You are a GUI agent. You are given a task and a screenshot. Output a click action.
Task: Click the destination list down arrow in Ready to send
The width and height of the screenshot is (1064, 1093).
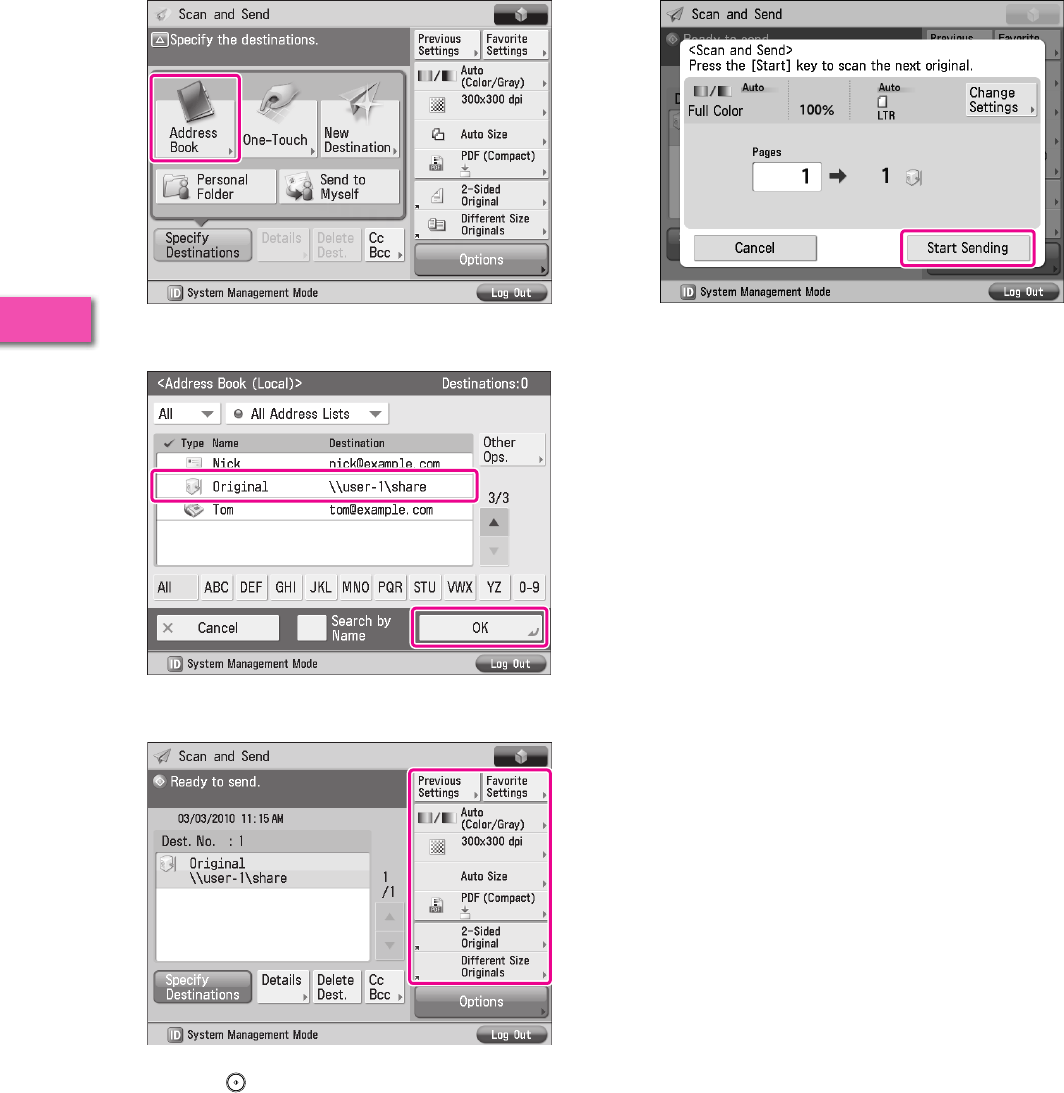coord(390,946)
